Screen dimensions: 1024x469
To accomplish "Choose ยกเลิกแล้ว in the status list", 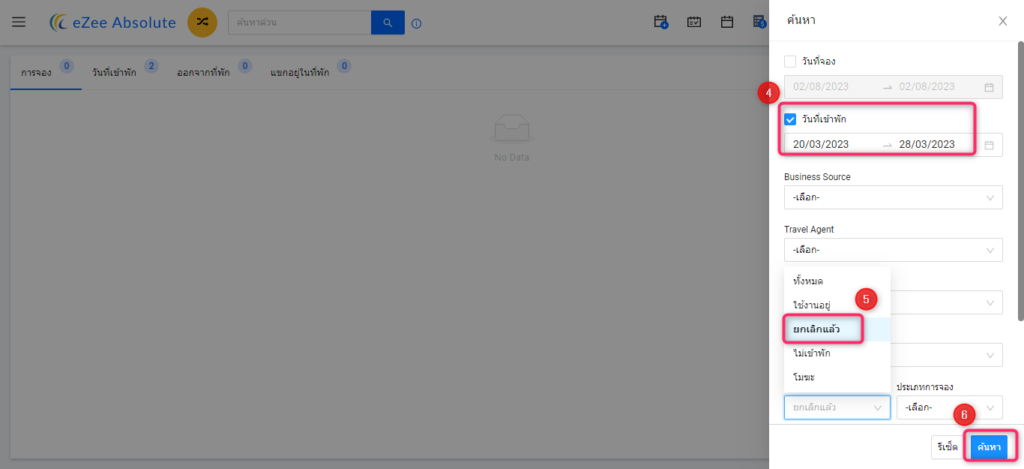I will [837, 329].
